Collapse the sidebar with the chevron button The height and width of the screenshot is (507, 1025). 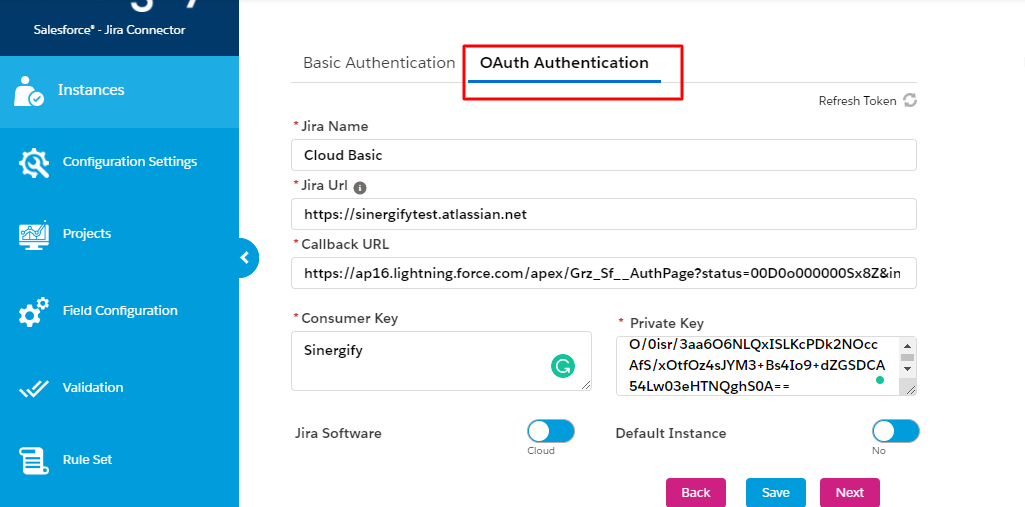[x=245, y=258]
